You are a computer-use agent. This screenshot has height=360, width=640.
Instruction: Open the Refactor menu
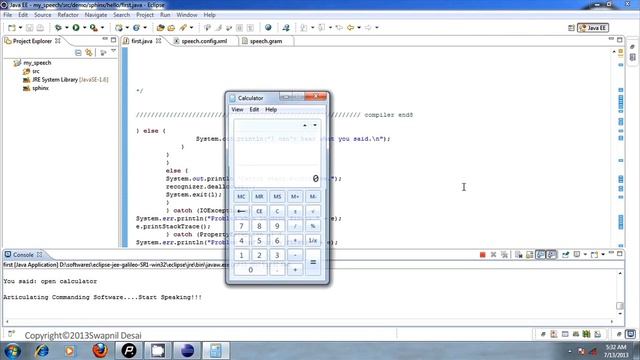click(68, 15)
